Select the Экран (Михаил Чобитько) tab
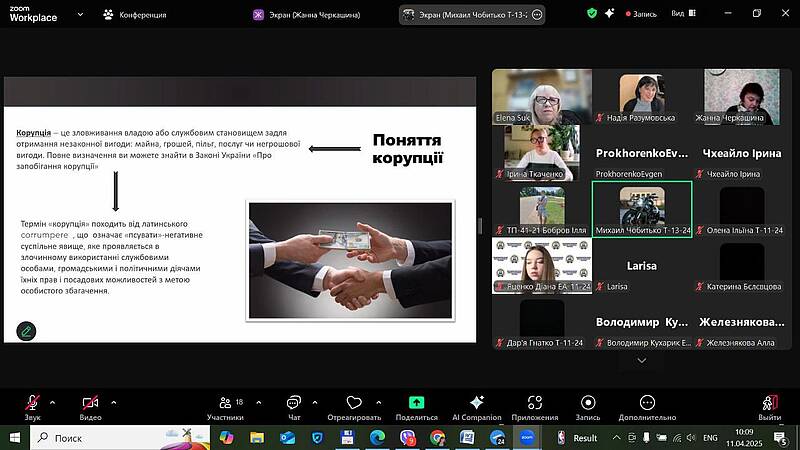The height and width of the screenshot is (450, 800). (464, 14)
